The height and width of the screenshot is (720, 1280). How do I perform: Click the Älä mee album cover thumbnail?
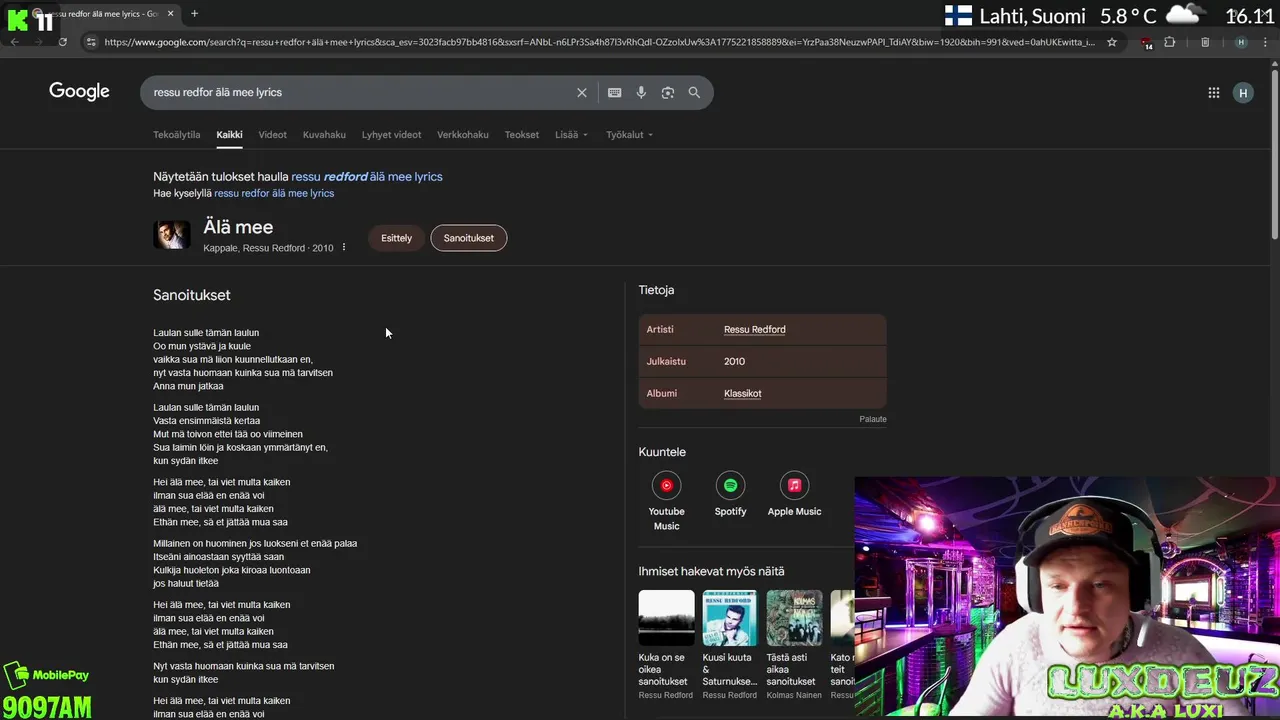pyautogui.click(x=172, y=235)
